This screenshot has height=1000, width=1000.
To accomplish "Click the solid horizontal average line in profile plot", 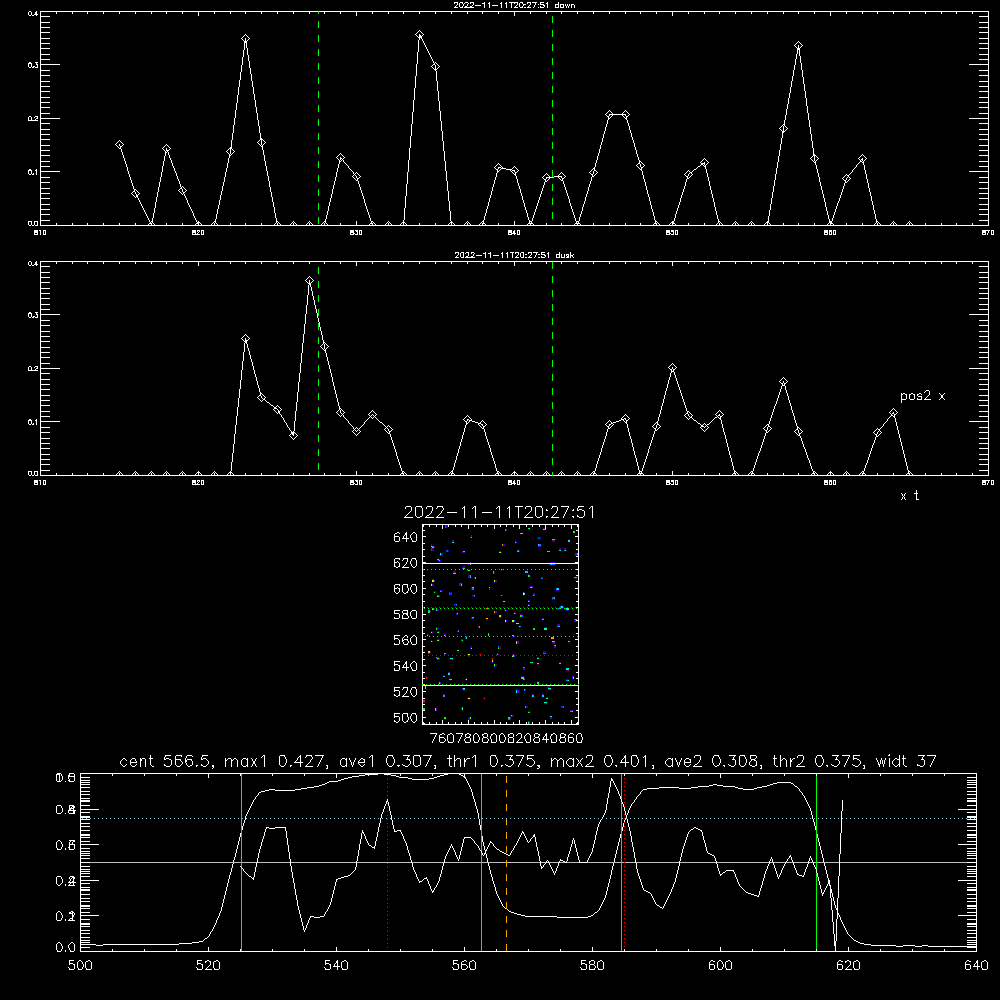I will pyautogui.click(x=528, y=862).
